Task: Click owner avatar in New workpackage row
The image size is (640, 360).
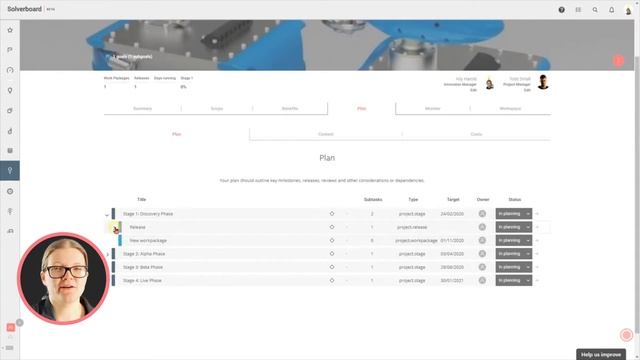Action: click(482, 240)
